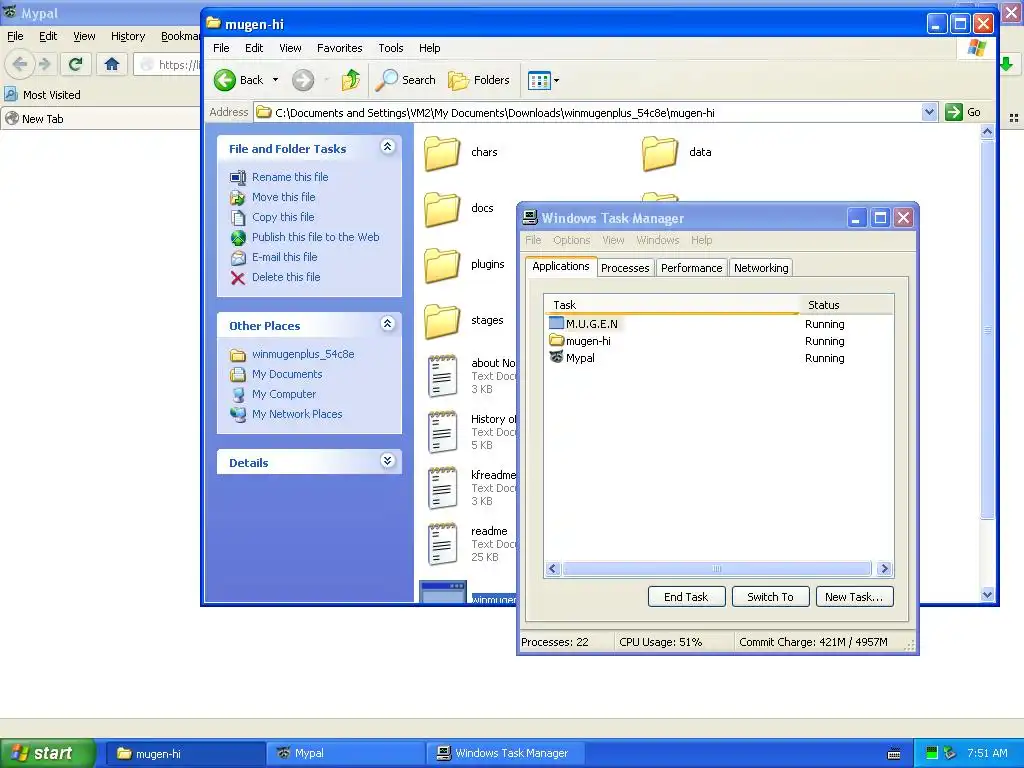
Task: Click the Mypal home button
Action: click(112, 64)
